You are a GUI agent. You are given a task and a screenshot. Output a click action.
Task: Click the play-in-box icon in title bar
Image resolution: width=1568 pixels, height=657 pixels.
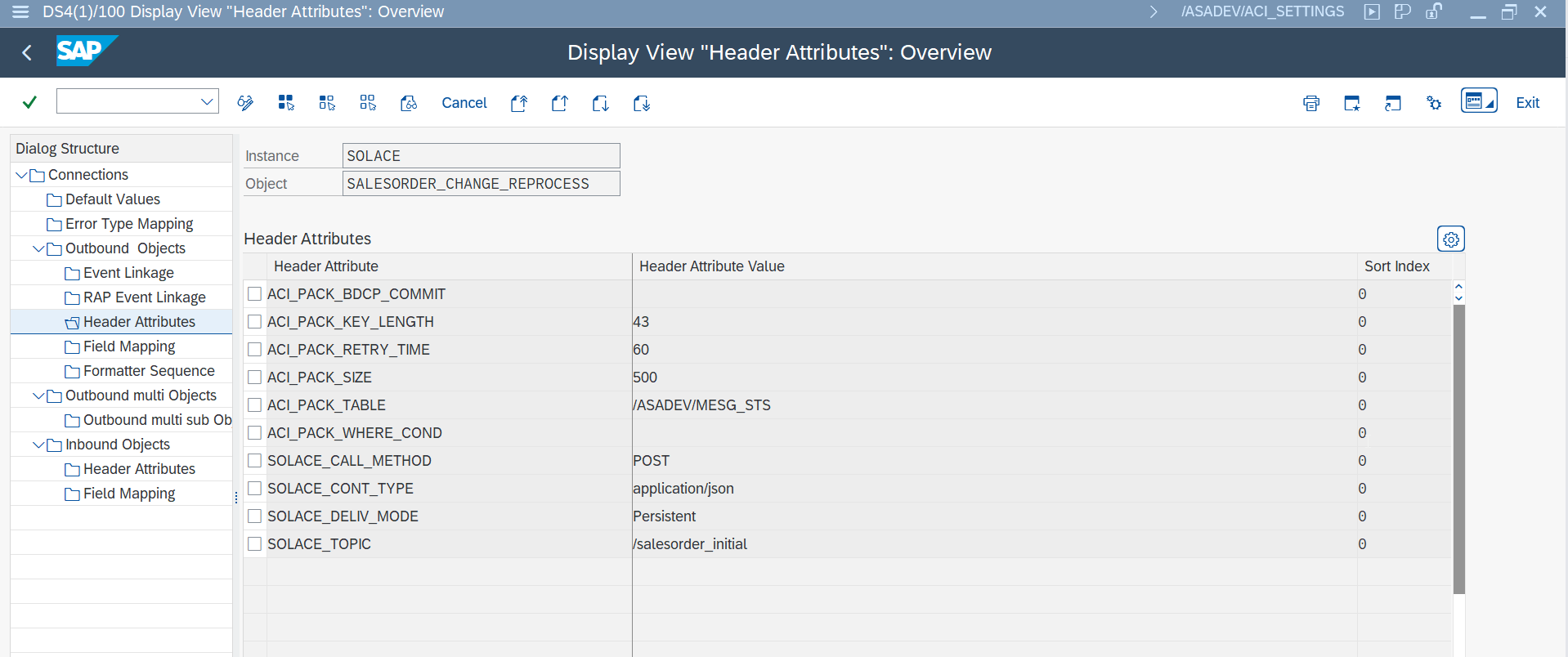(x=1372, y=11)
